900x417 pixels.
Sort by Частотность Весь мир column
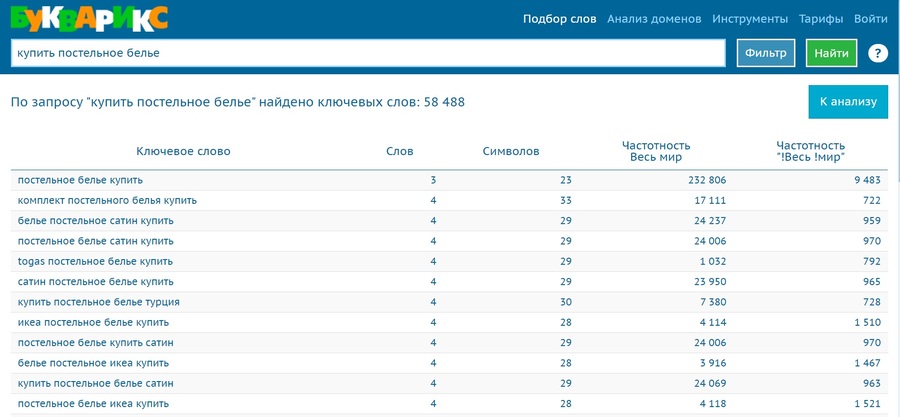(x=655, y=152)
